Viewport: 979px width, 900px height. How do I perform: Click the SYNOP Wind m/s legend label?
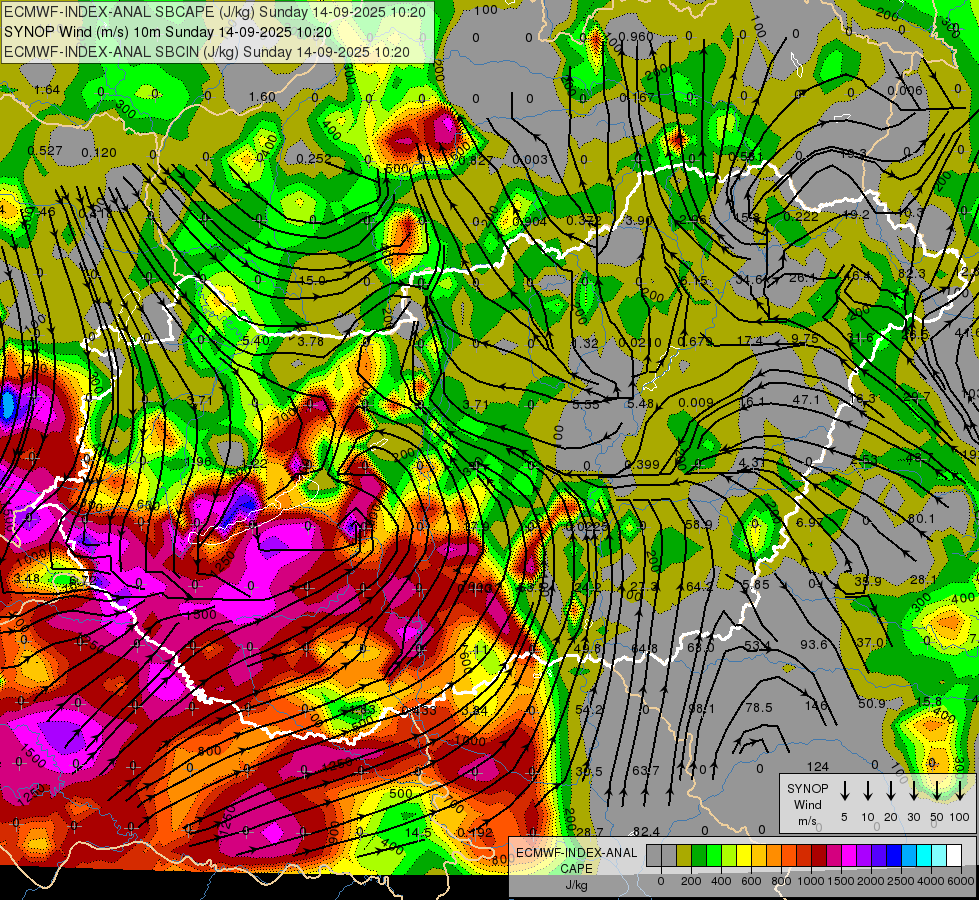pos(807,804)
